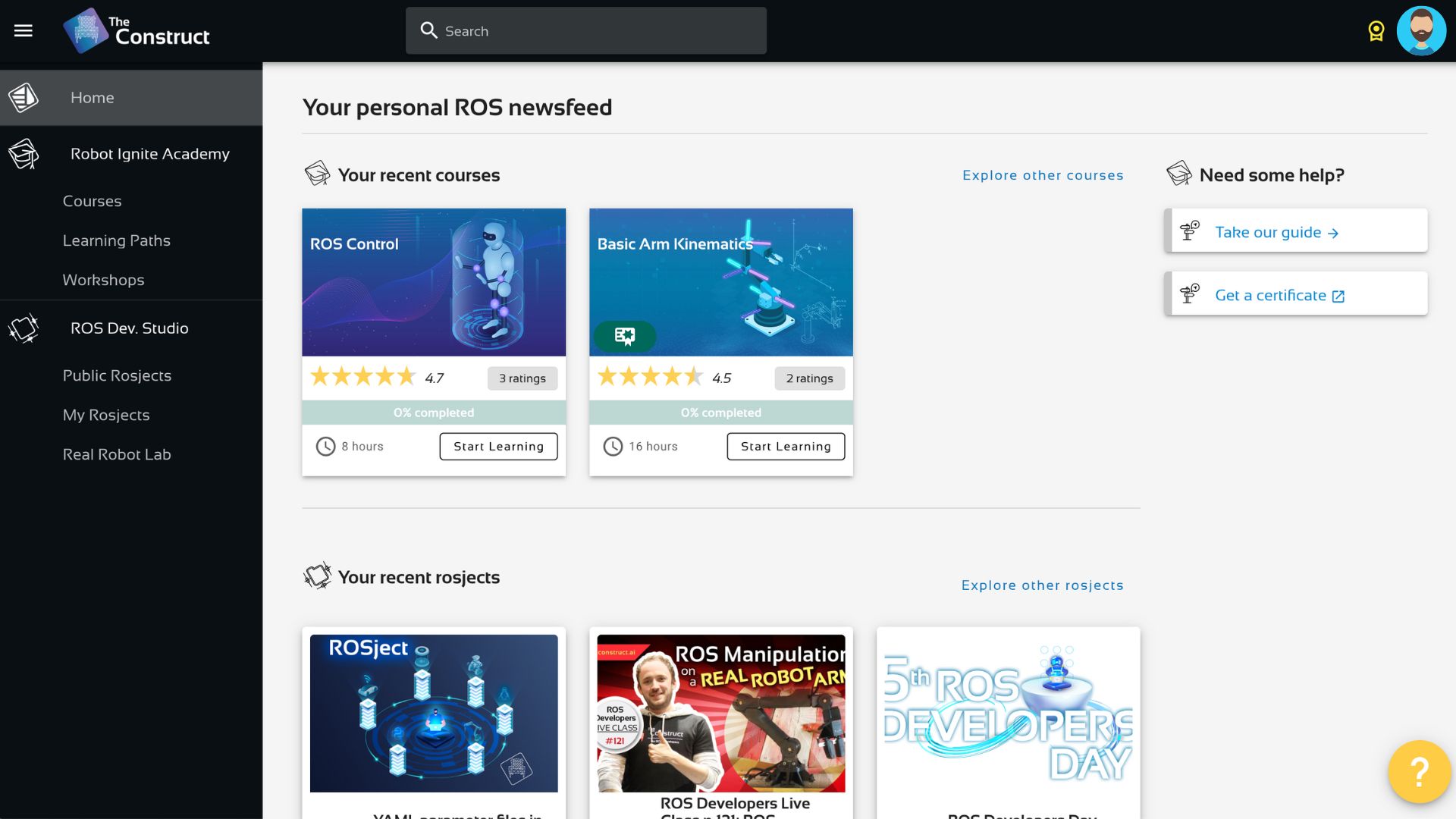Open My Rosjects in the sidebar
Image resolution: width=1456 pixels, height=819 pixels.
pos(106,415)
